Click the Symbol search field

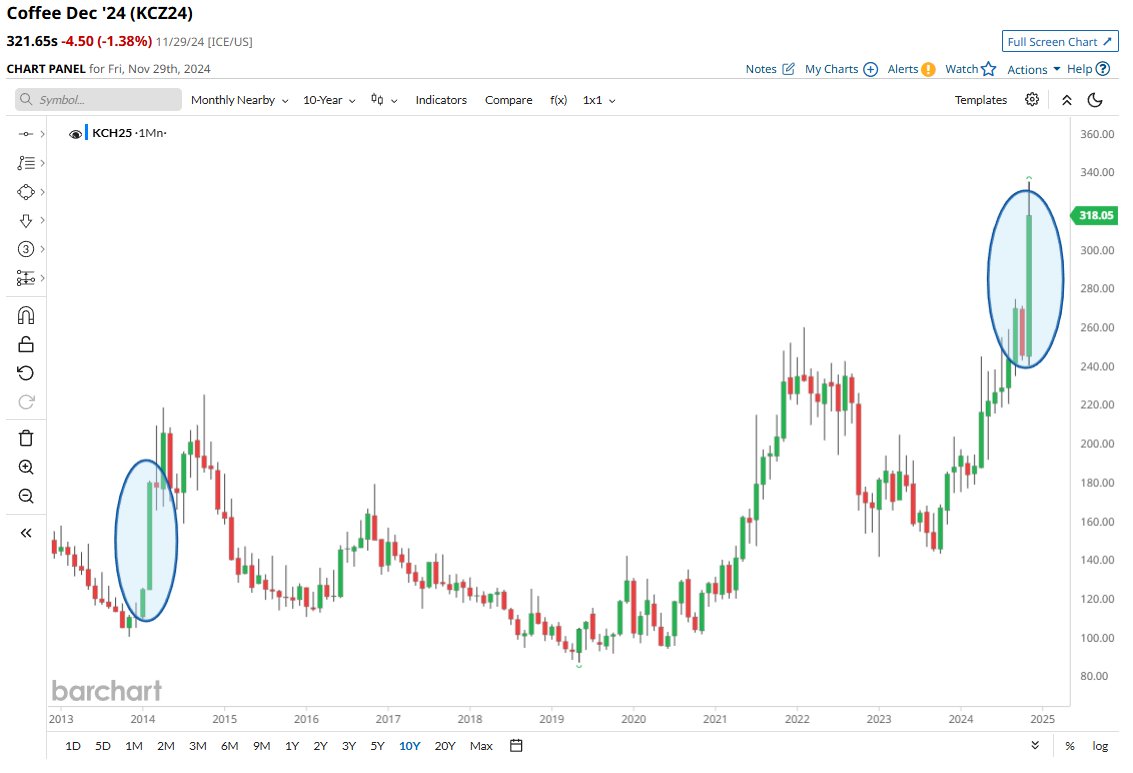point(98,100)
